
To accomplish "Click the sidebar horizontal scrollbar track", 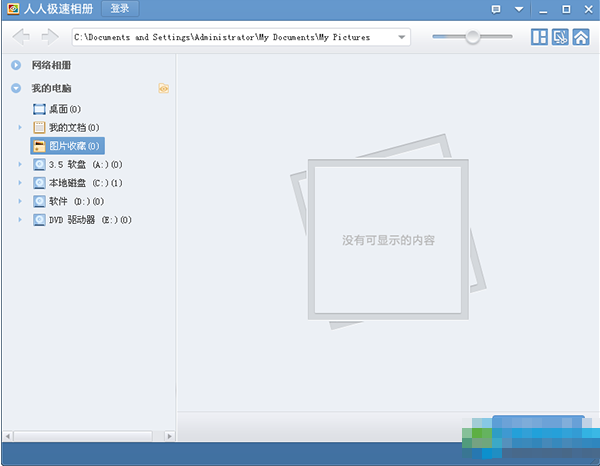I will click(89, 436).
